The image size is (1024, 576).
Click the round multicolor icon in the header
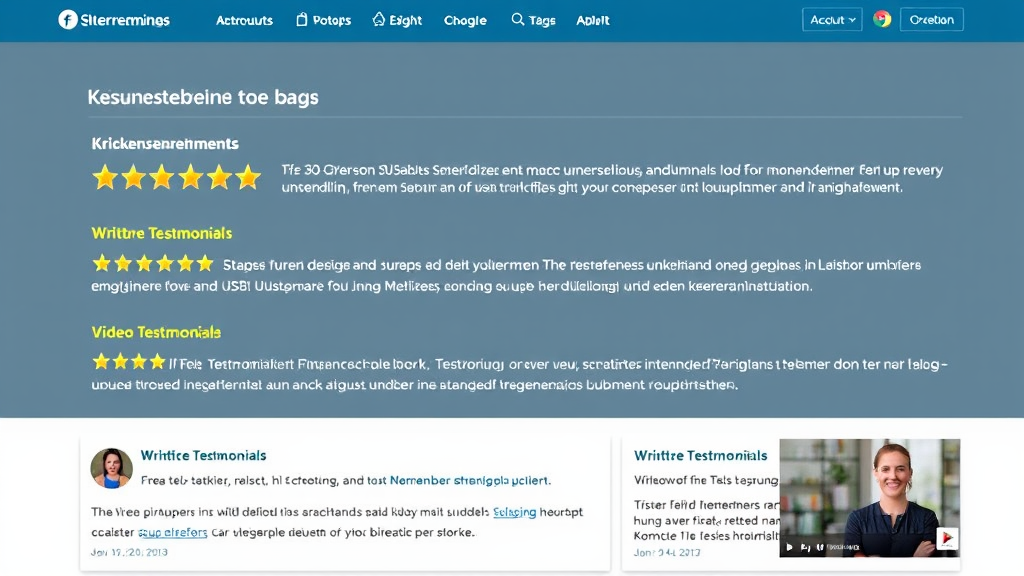tap(882, 19)
